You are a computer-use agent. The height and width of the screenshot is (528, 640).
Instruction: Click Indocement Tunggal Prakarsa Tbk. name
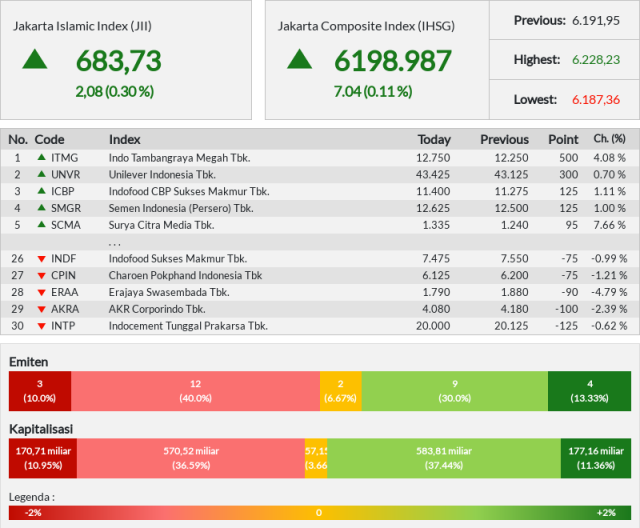pos(189,326)
